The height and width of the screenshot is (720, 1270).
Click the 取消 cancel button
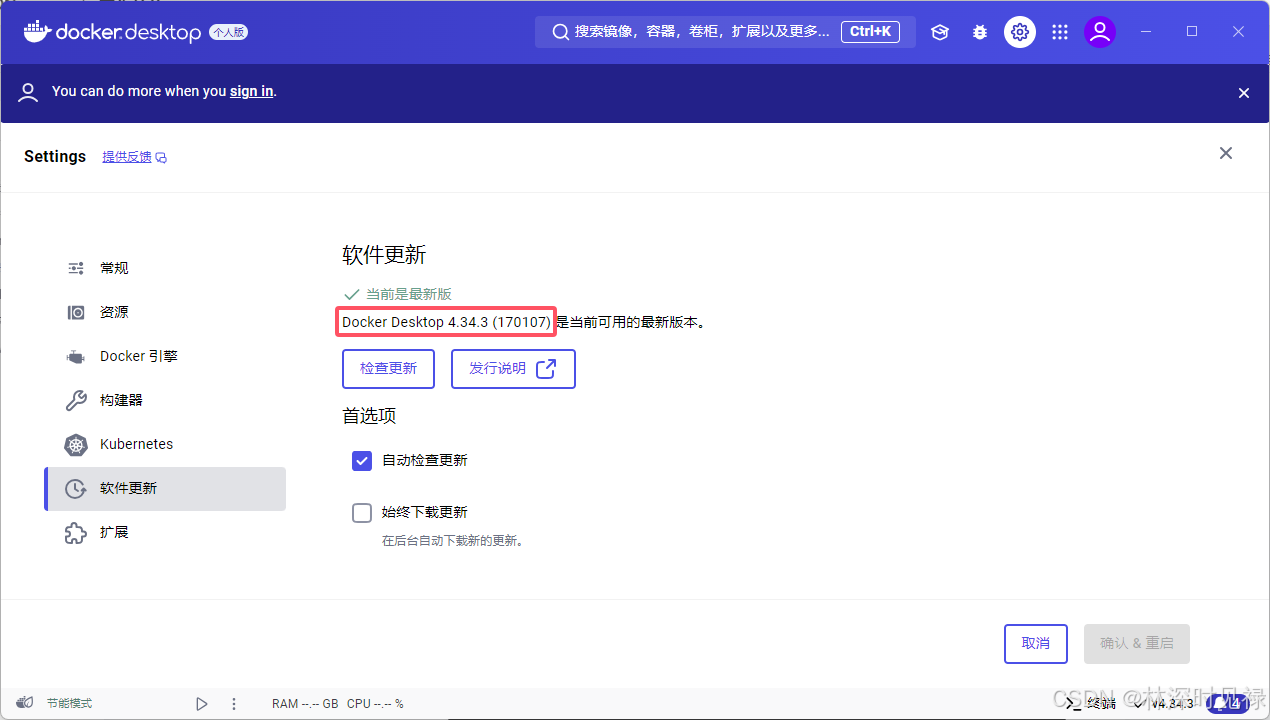1036,644
